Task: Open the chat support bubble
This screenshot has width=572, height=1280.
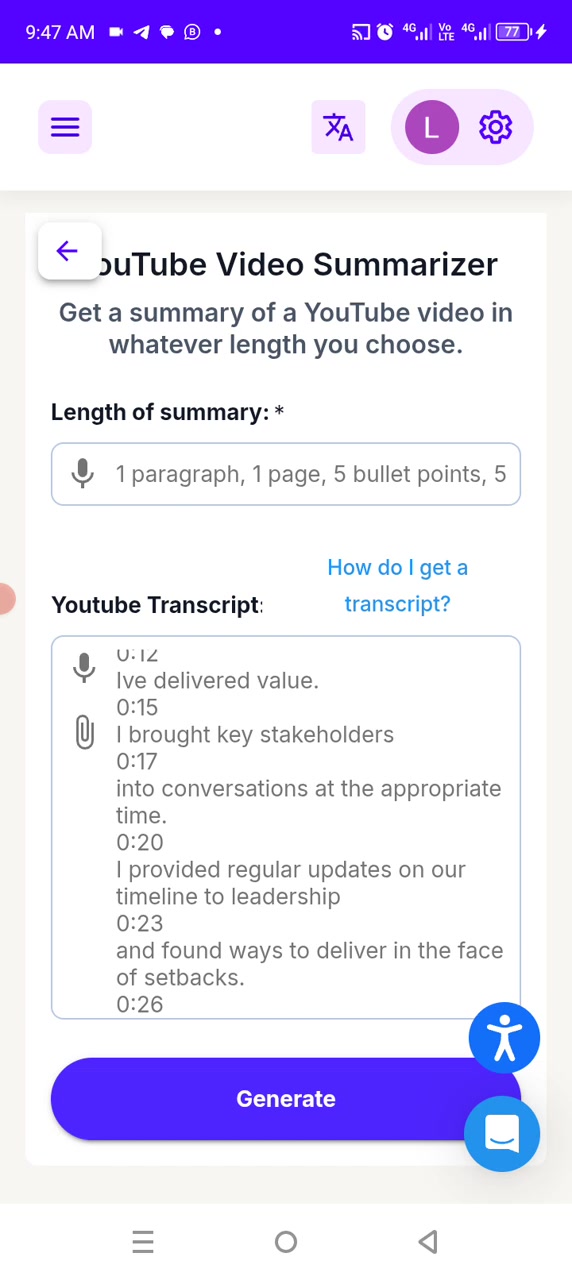Action: (502, 1133)
